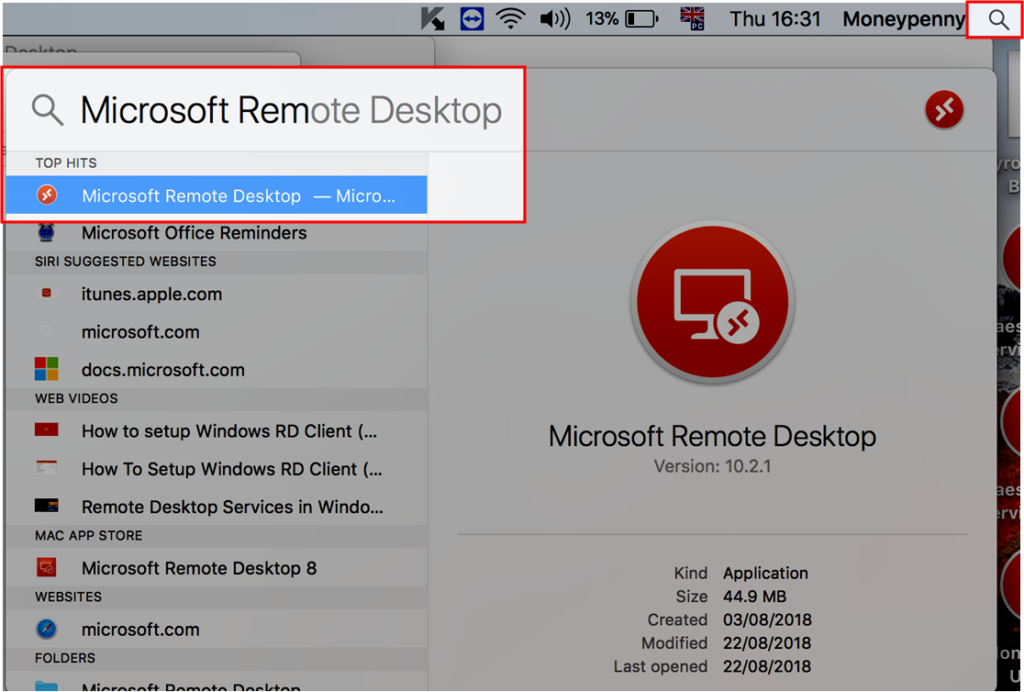Open the Moneypenny user menu
1024x692 pixels.
904,20
